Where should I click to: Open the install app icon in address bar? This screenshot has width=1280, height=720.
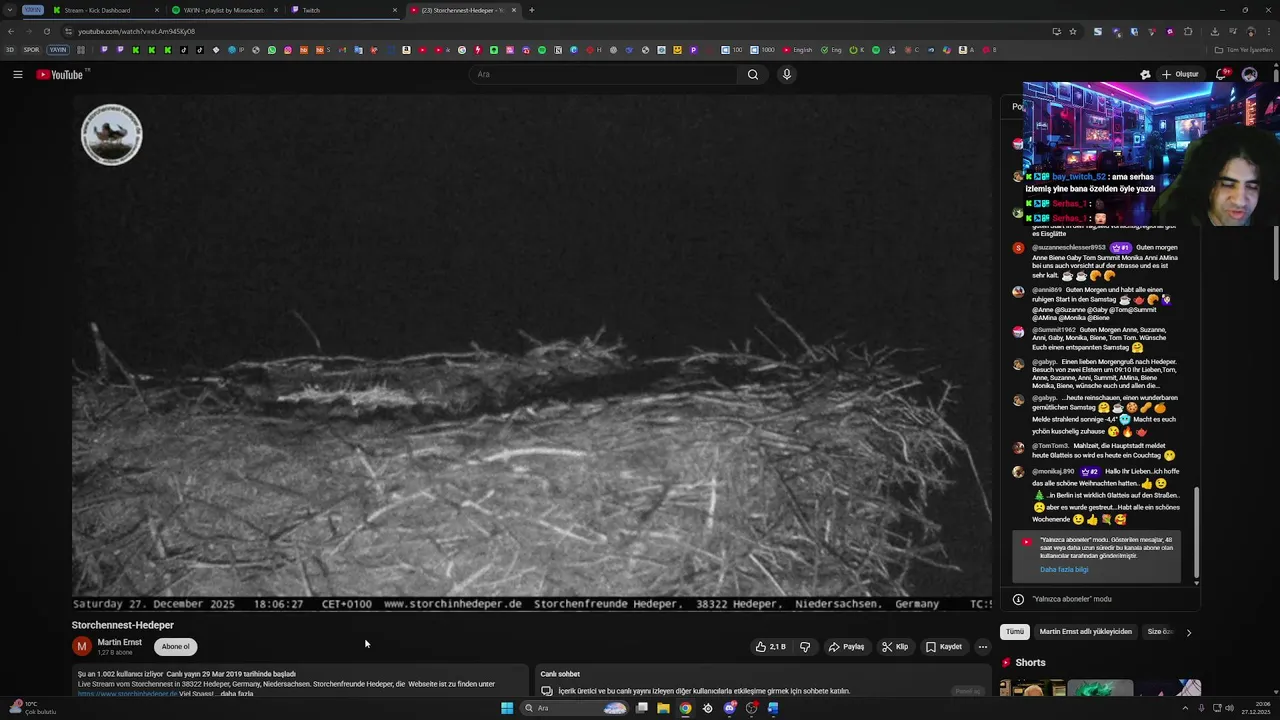tap(1056, 31)
